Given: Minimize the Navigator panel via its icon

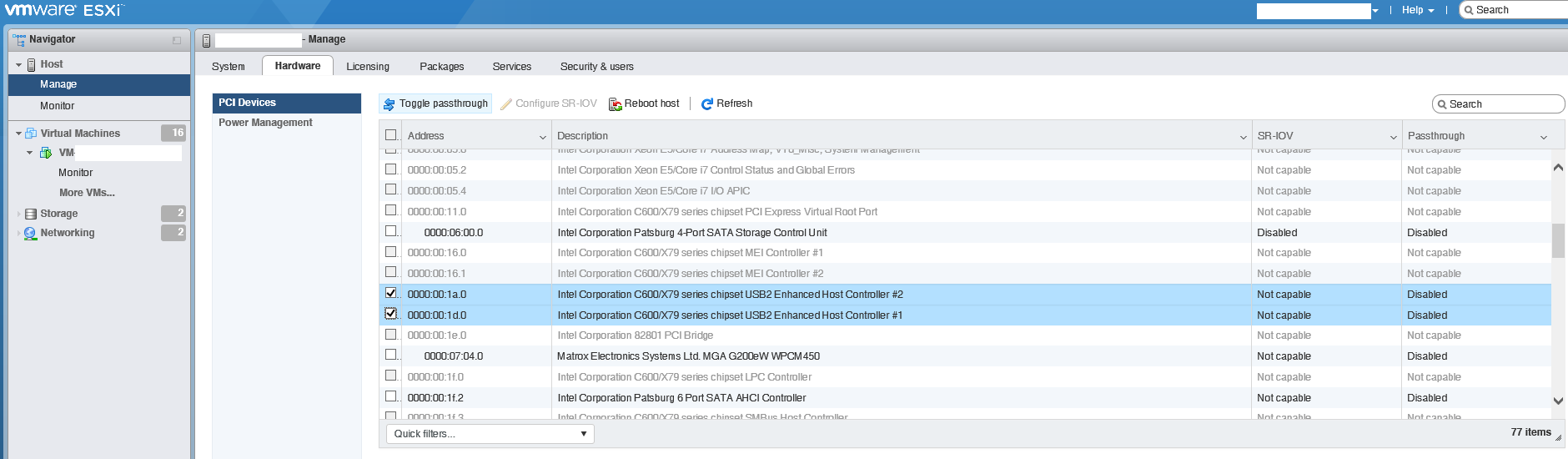Looking at the screenshot, I should 177,40.
